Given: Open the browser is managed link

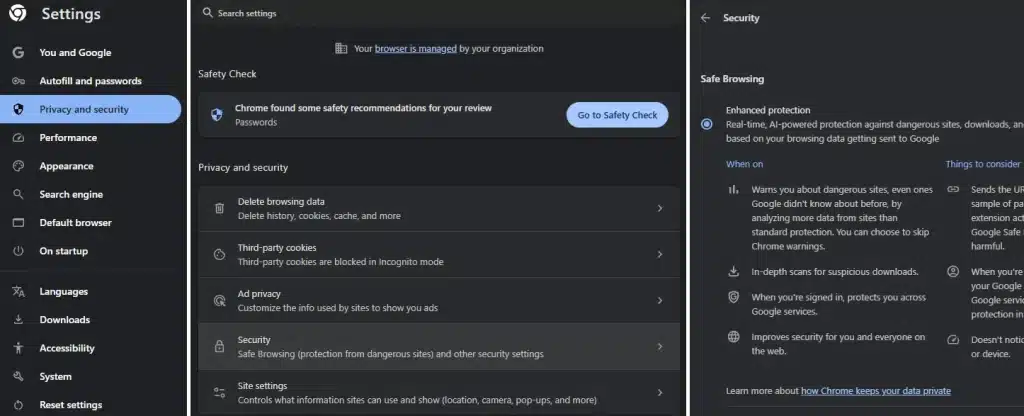Looking at the screenshot, I should coord(415,48).
